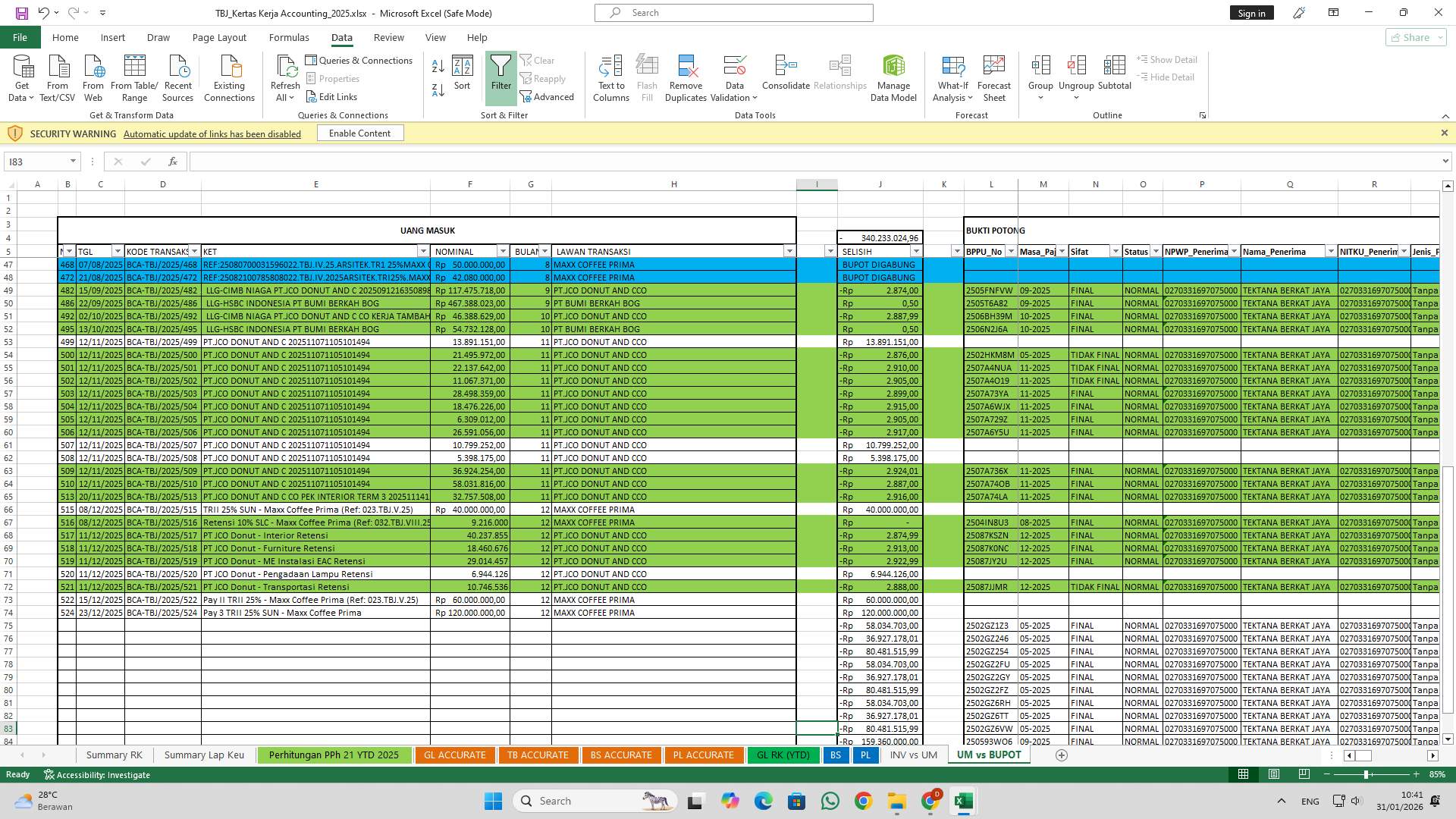Click Refresh All
The image size is (1456, 819).
point(285,76)
